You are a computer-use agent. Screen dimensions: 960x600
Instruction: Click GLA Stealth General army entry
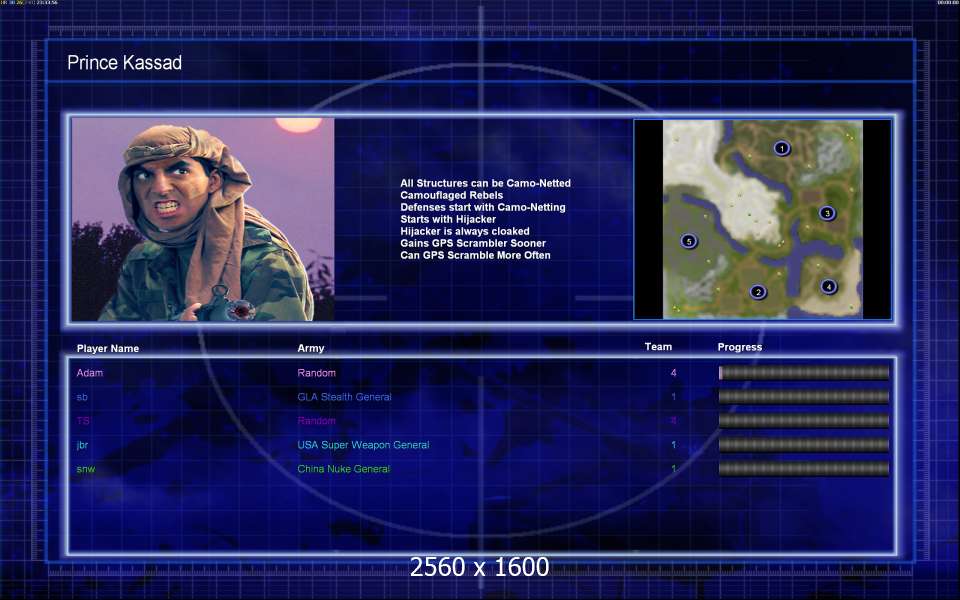point(344,397)
